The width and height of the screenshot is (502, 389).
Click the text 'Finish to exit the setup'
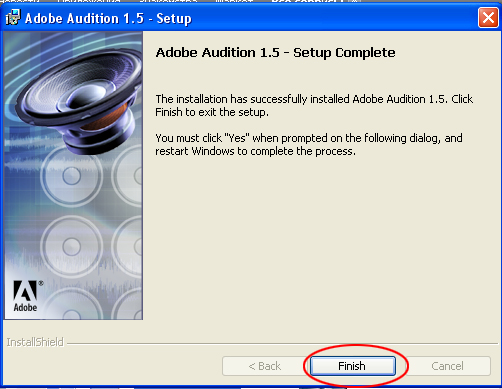211,112
